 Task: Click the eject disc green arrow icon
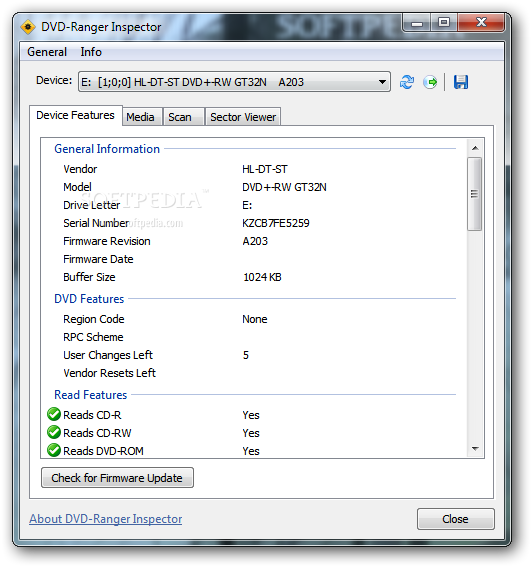(430, 82)
